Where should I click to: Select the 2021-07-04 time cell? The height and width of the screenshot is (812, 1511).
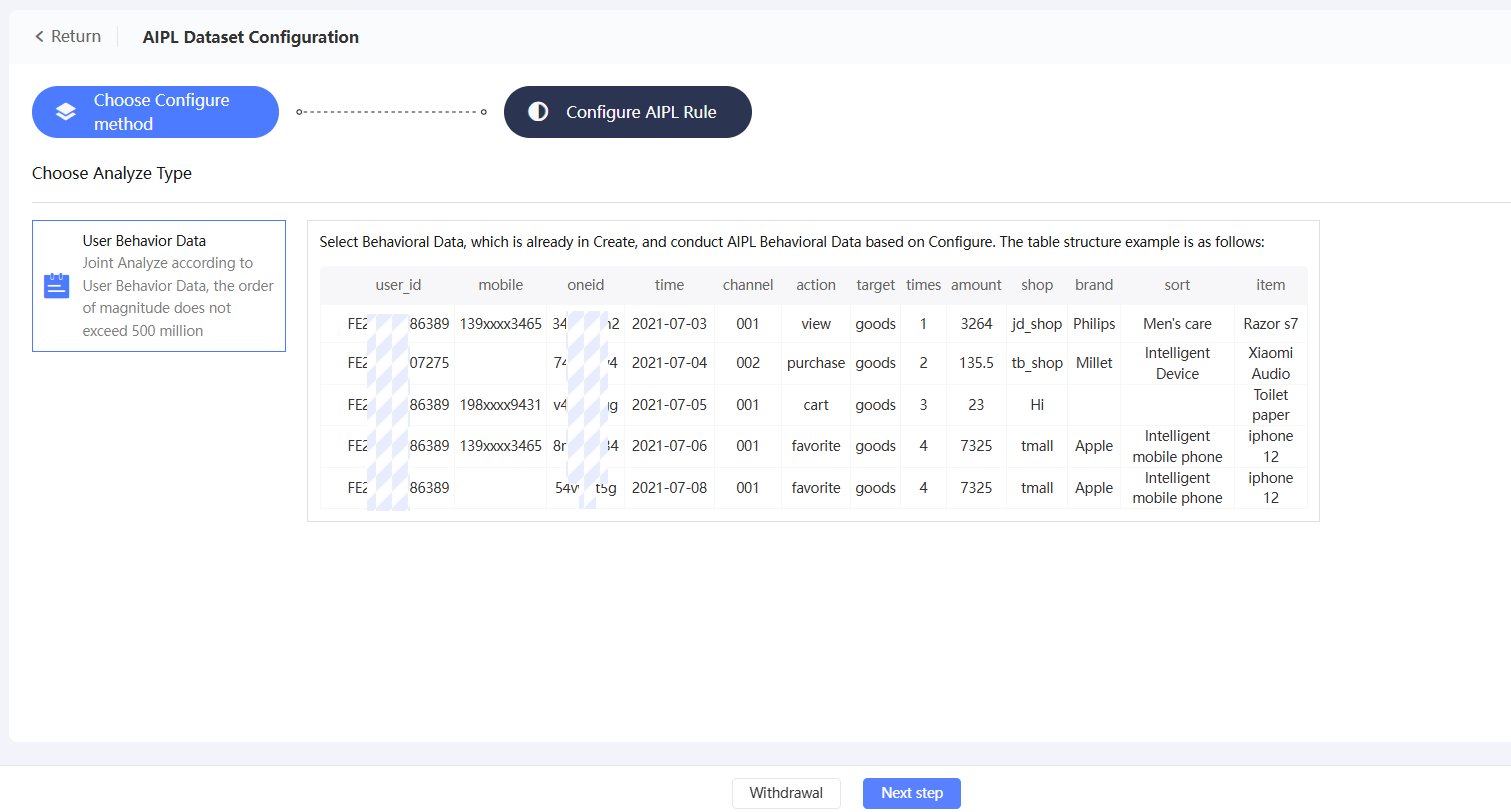(x=669, y=363)
